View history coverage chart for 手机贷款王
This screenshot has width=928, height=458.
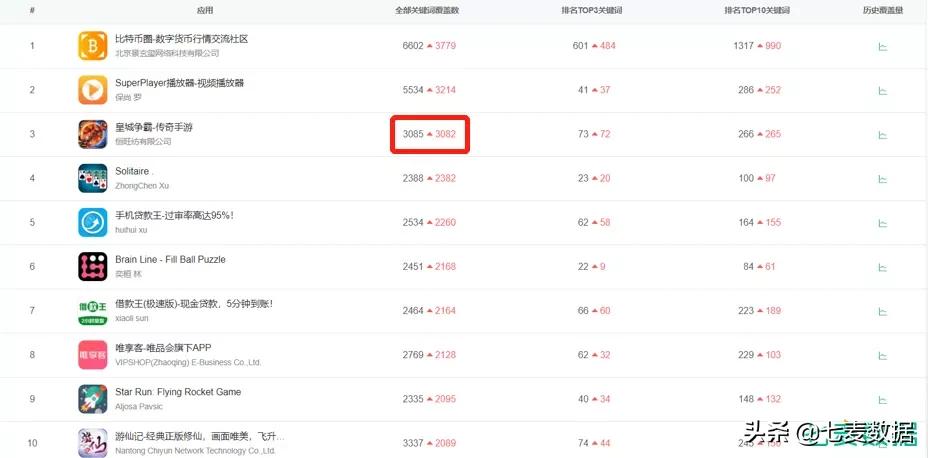[x=882, y=223]
